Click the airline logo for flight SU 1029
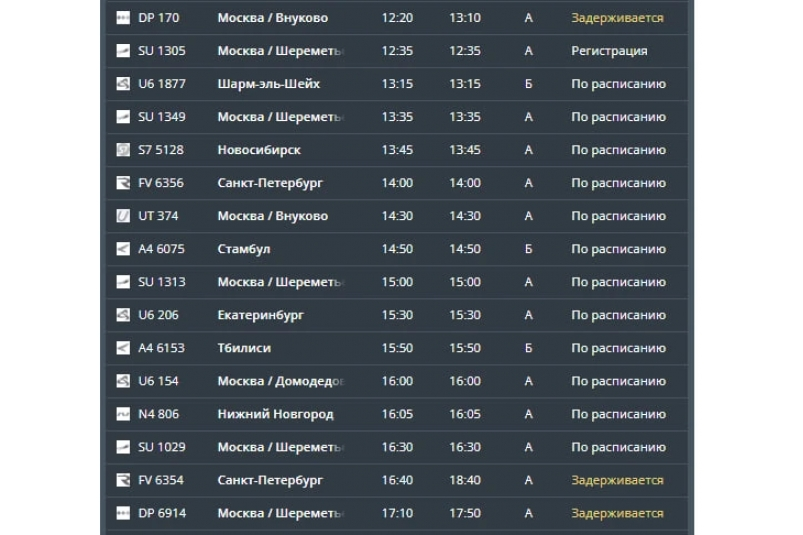The image size is (803, 535). [123, 447]
